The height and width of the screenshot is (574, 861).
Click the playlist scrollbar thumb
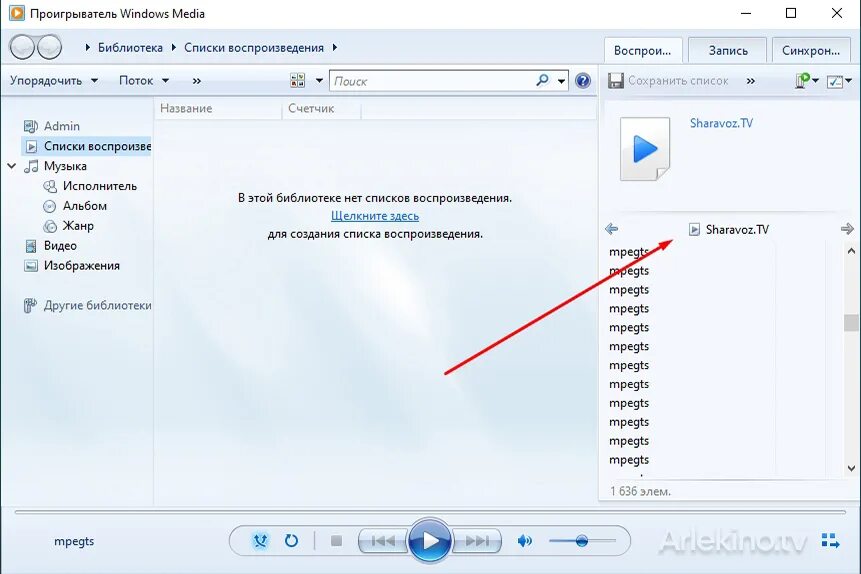click(x=851, y=322)
